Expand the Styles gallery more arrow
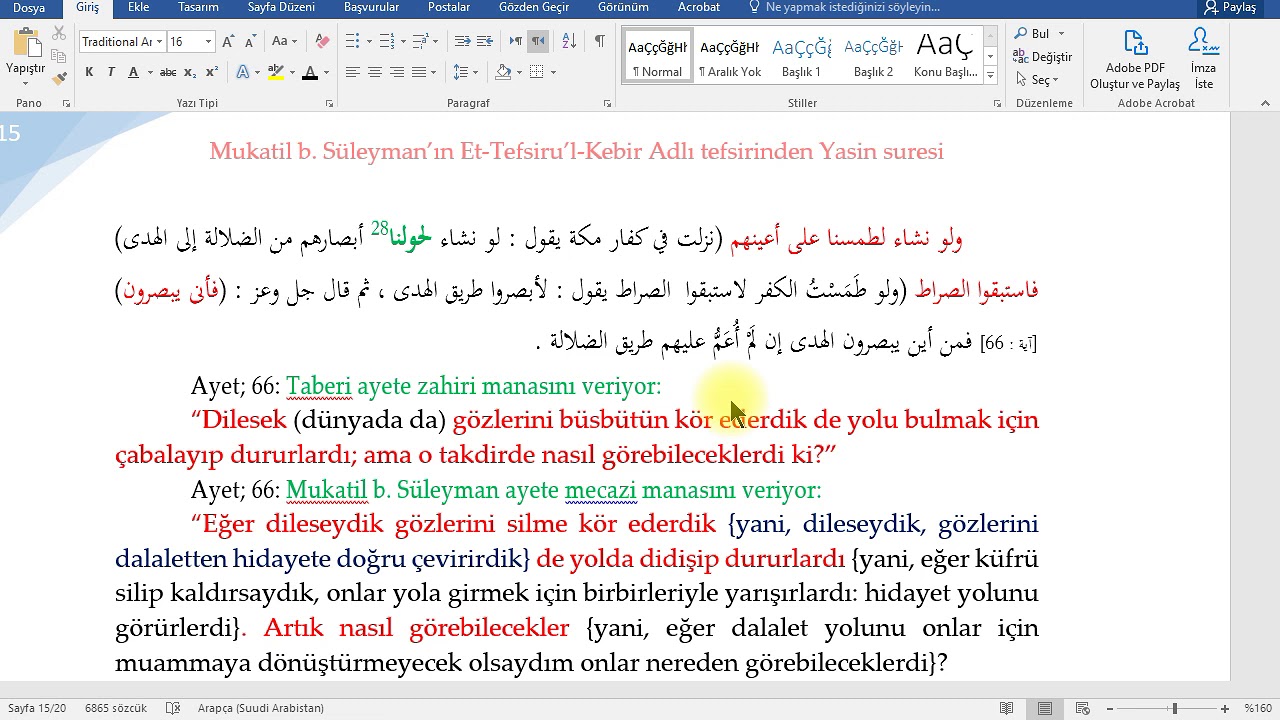 pos(990,76)
